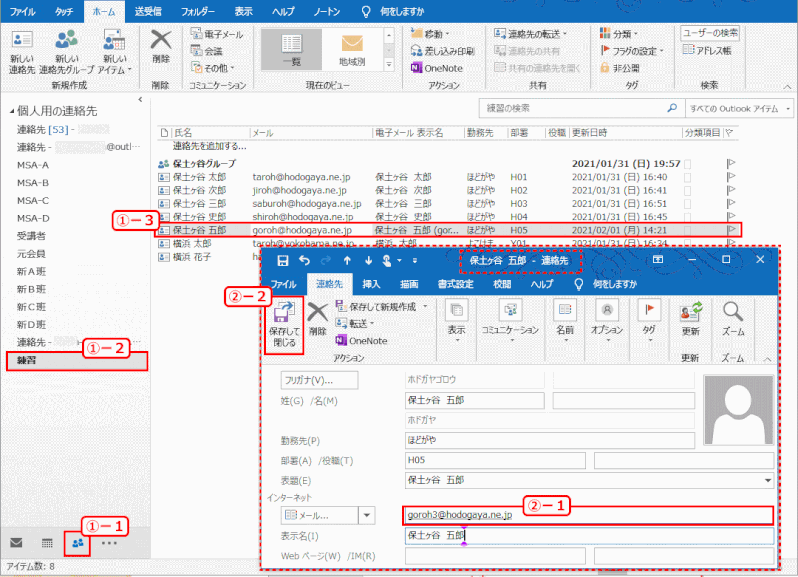Click the main window Delete (削除) X icon

(x=161, y=40)
